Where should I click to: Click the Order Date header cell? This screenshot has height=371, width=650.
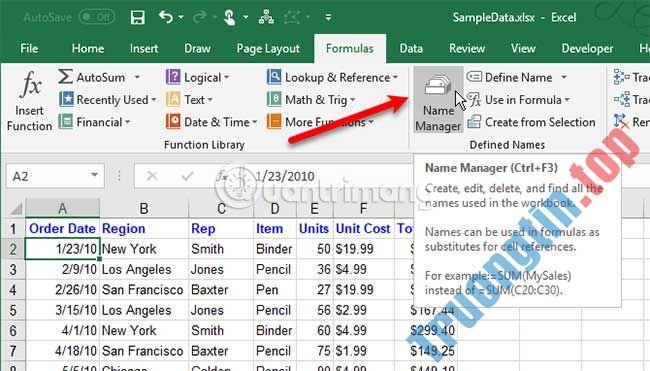coord(62,228)
